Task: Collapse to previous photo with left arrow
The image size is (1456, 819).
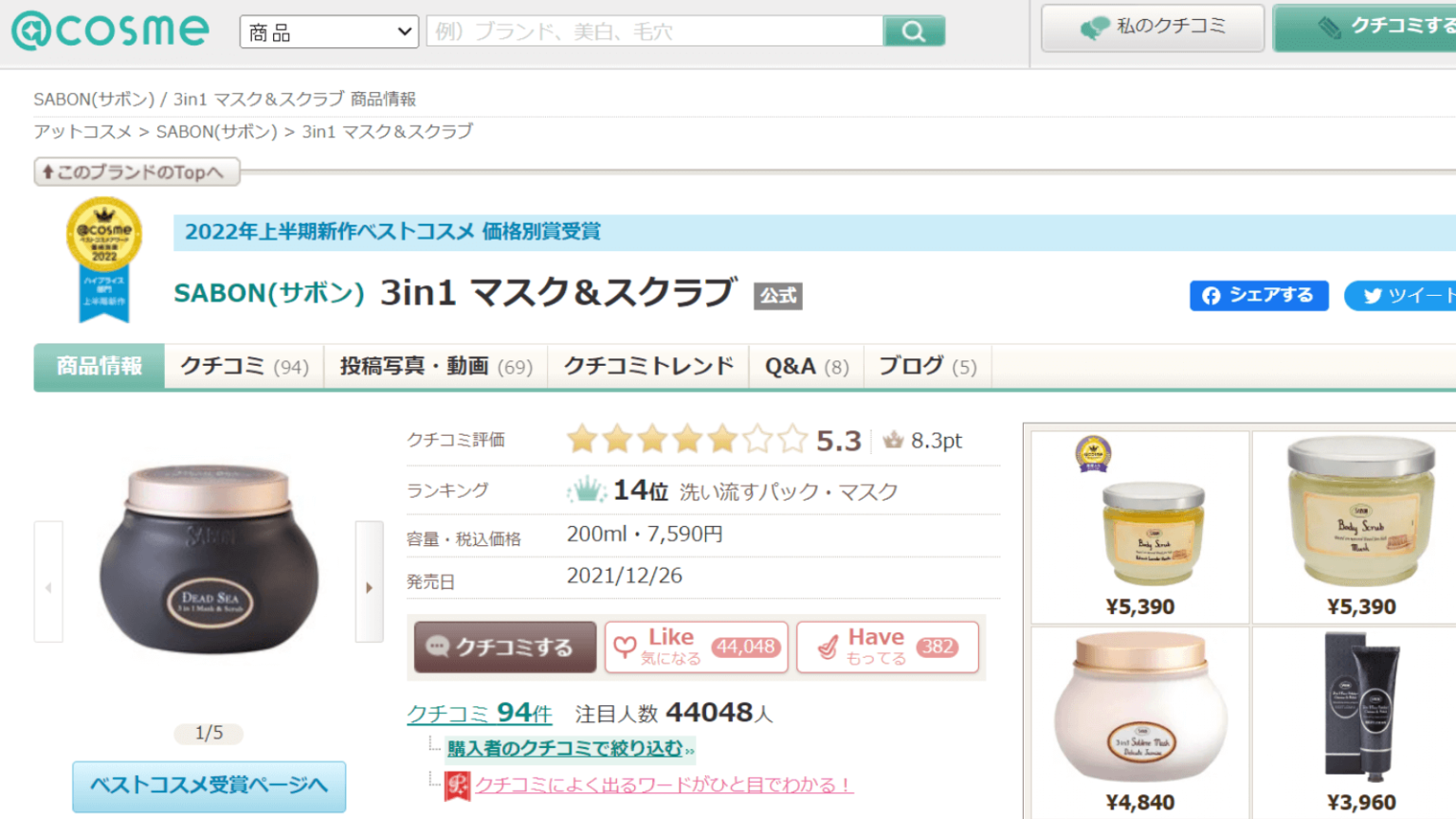Action: (47, 587)
